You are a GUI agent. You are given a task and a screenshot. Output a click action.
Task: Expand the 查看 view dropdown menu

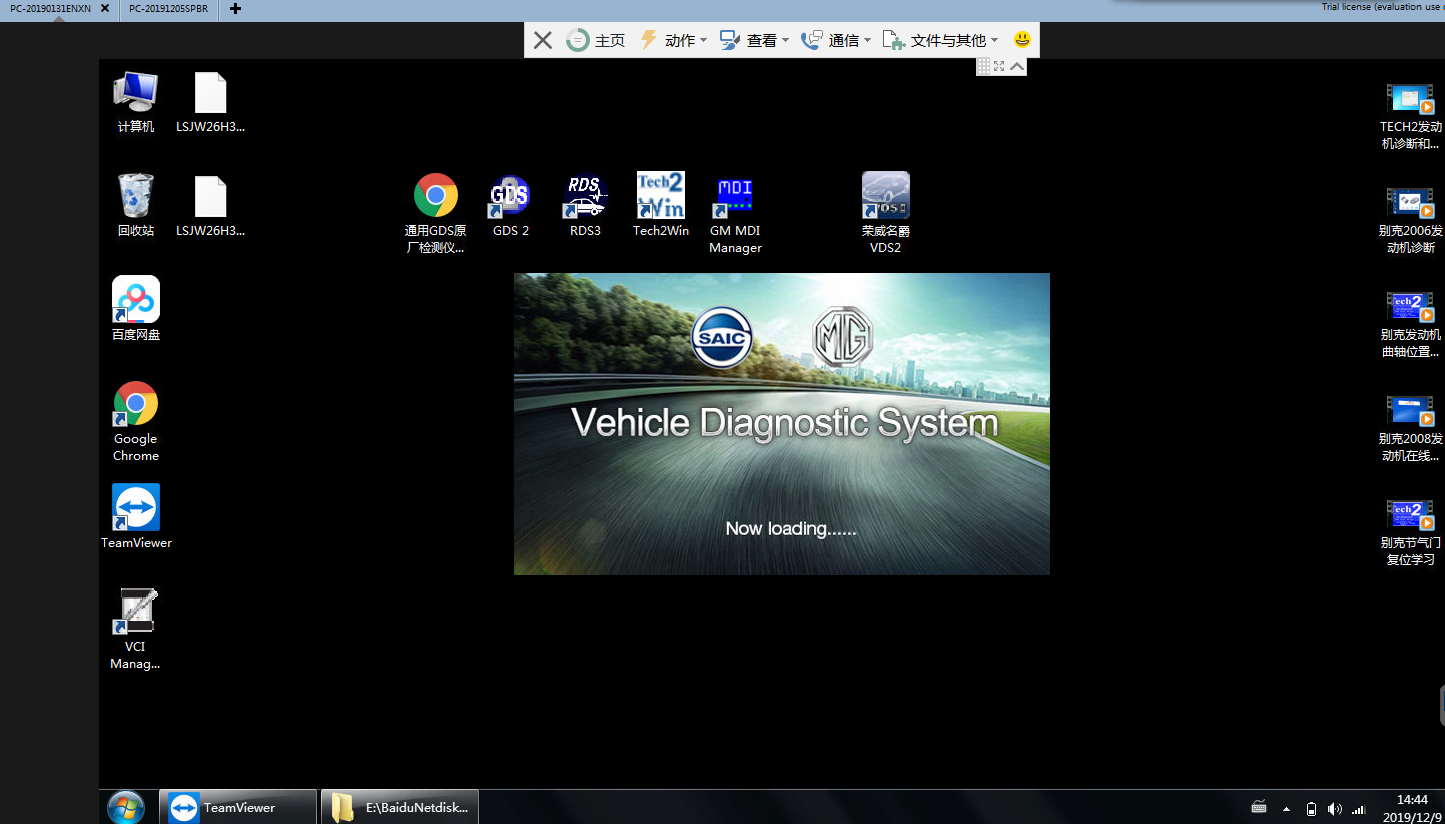tap(755, 40)
